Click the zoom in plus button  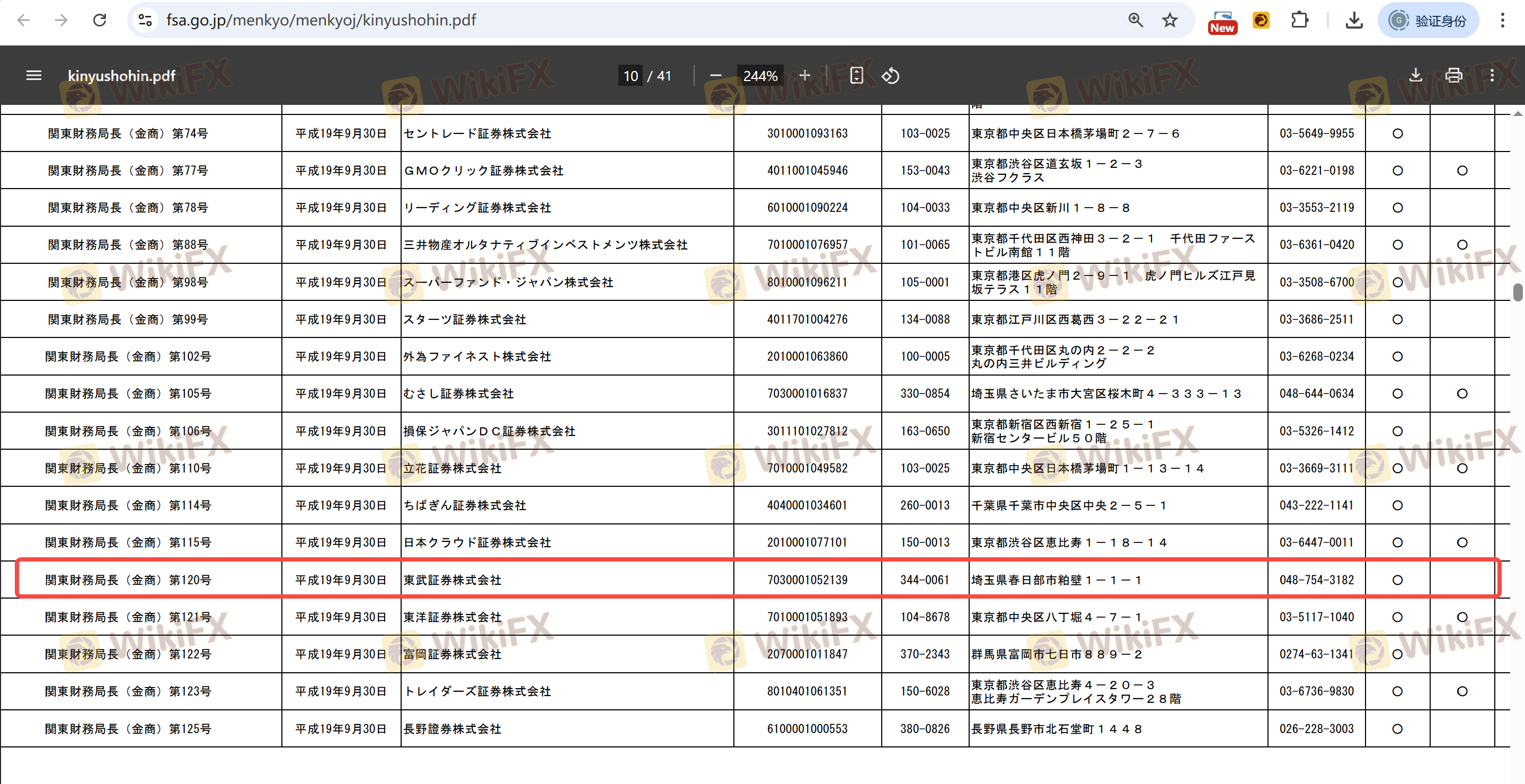[804, 75]
